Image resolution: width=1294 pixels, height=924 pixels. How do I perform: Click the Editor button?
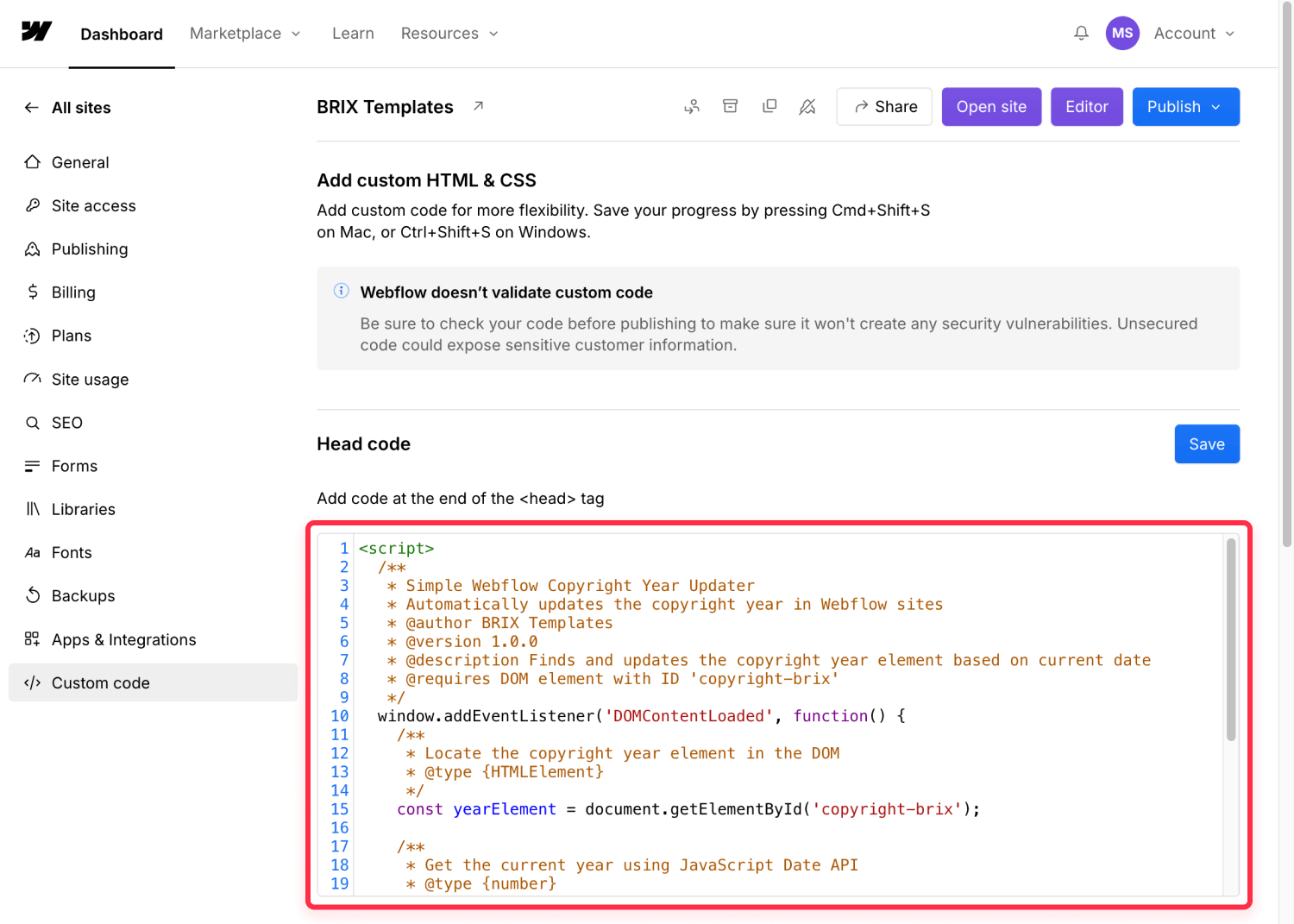(1087, 106)
